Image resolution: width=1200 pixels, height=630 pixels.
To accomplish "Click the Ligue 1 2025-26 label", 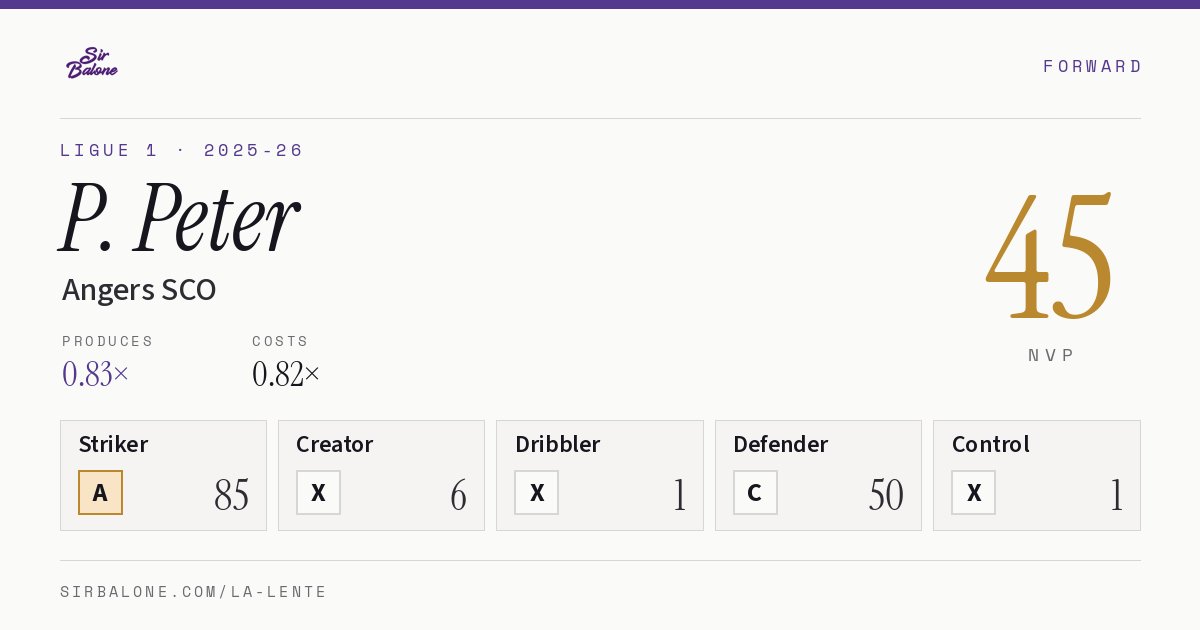I will point(182,150).
